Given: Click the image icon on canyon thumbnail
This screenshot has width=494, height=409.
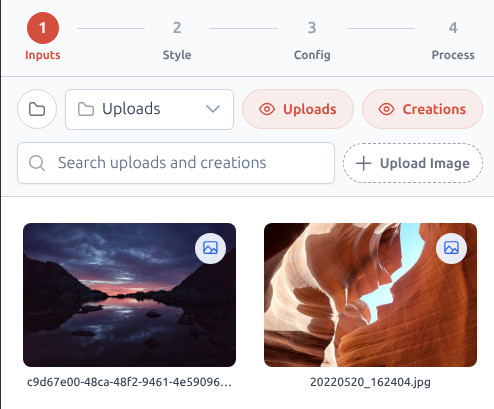Looking at the screenshot, I should [451, 248].
